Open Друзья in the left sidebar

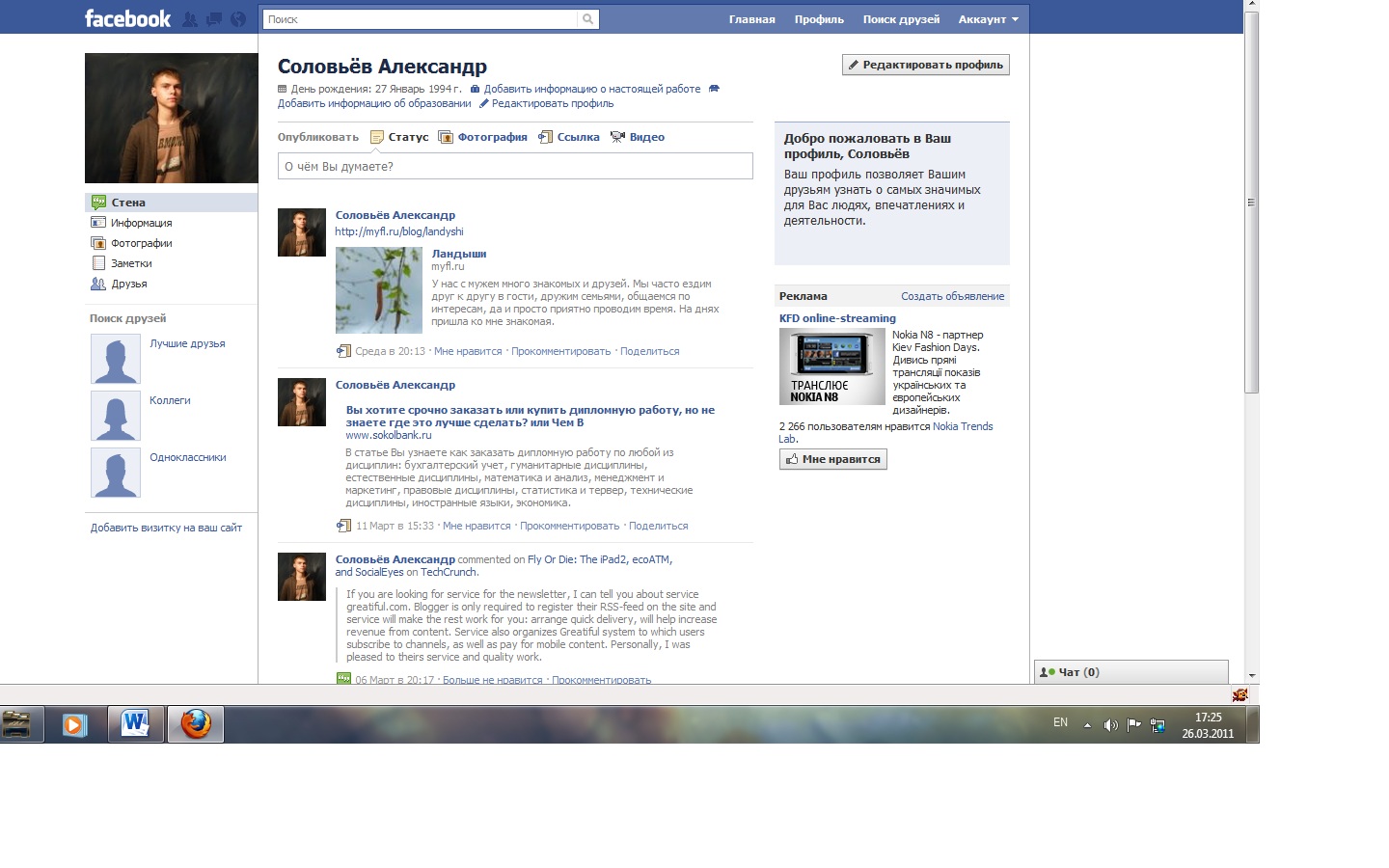[x=171, y=284]
